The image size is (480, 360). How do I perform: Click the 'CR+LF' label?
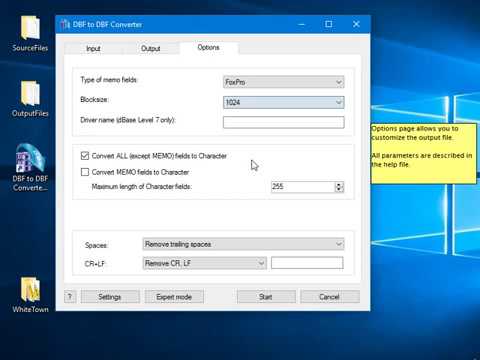pos(95,264)
